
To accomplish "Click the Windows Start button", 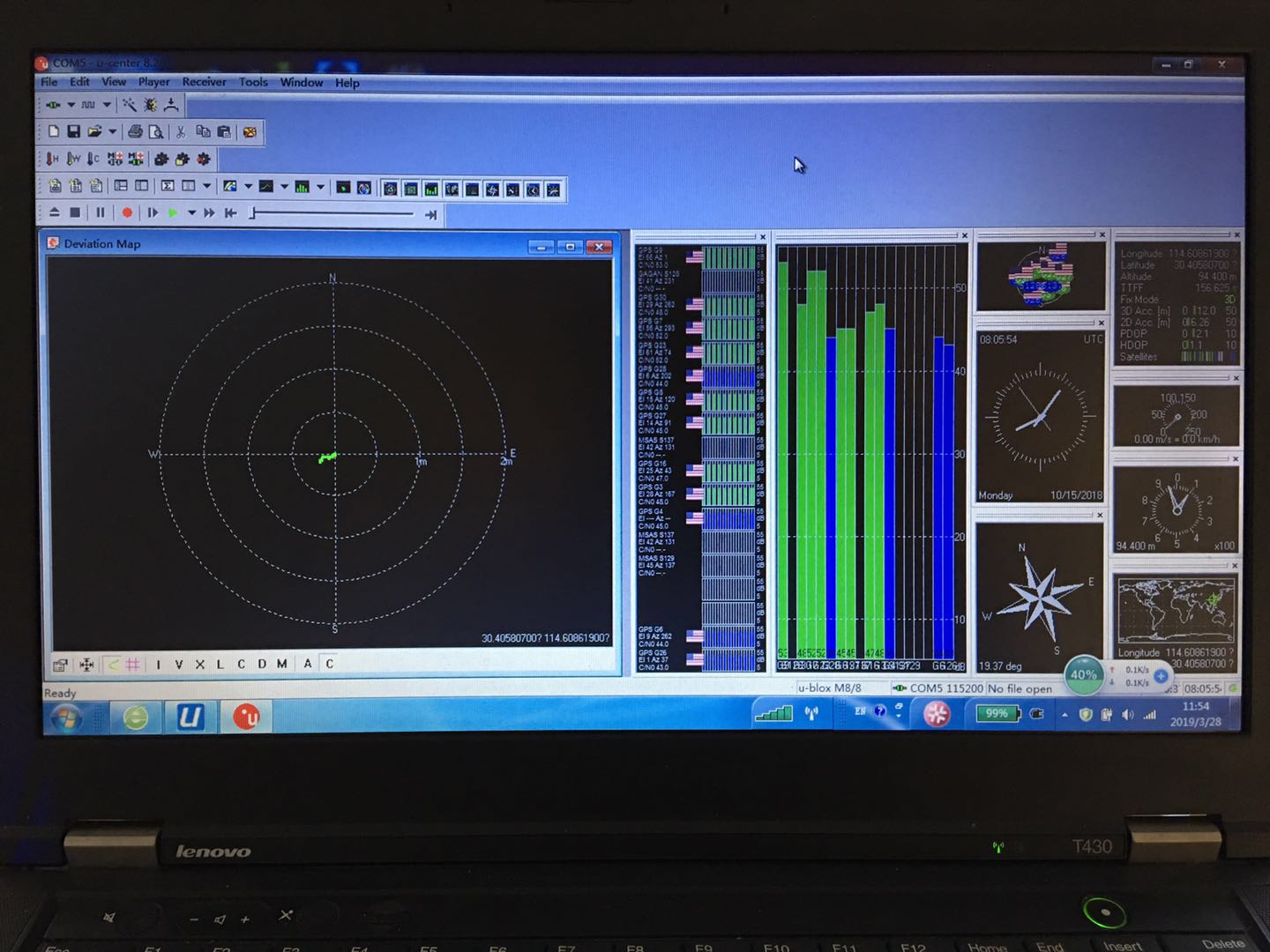I will pyautogui.click(x=67, y=718).
